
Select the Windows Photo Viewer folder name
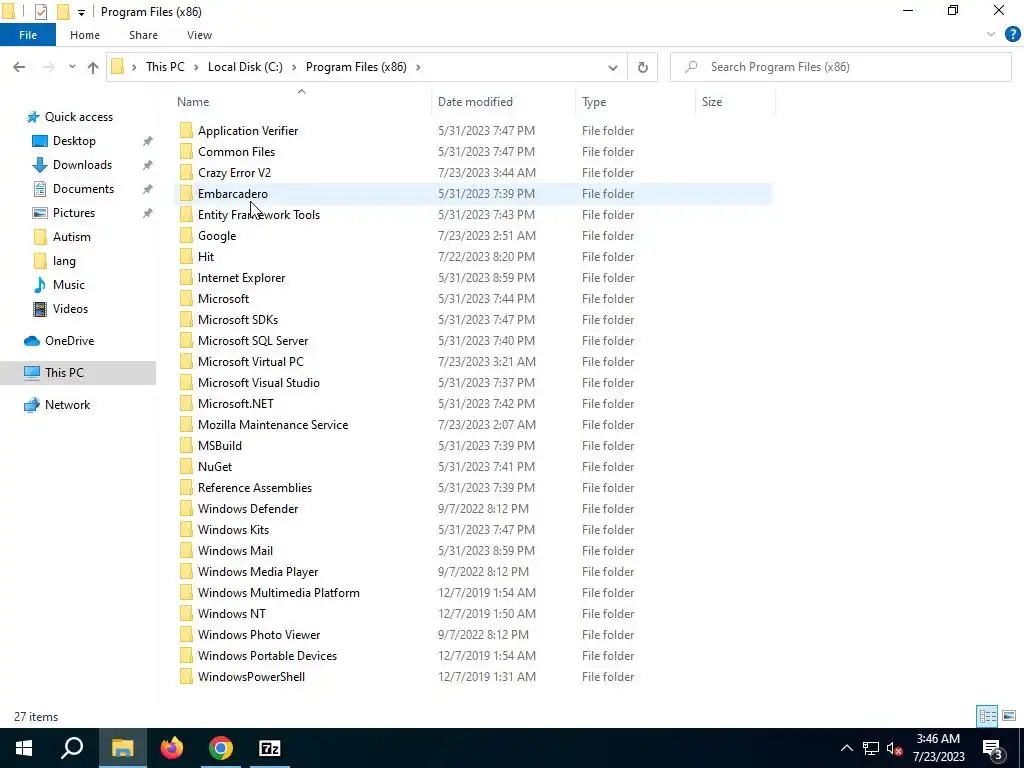(x=259, y=635)
